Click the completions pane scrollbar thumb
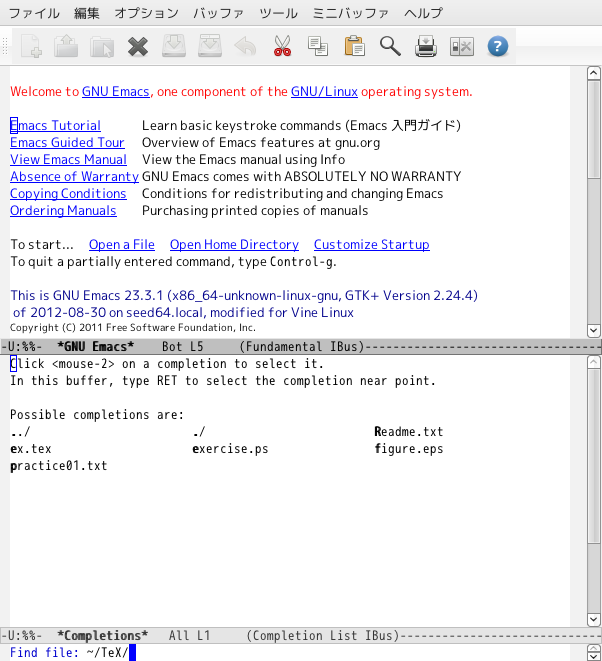 [594, 455]
